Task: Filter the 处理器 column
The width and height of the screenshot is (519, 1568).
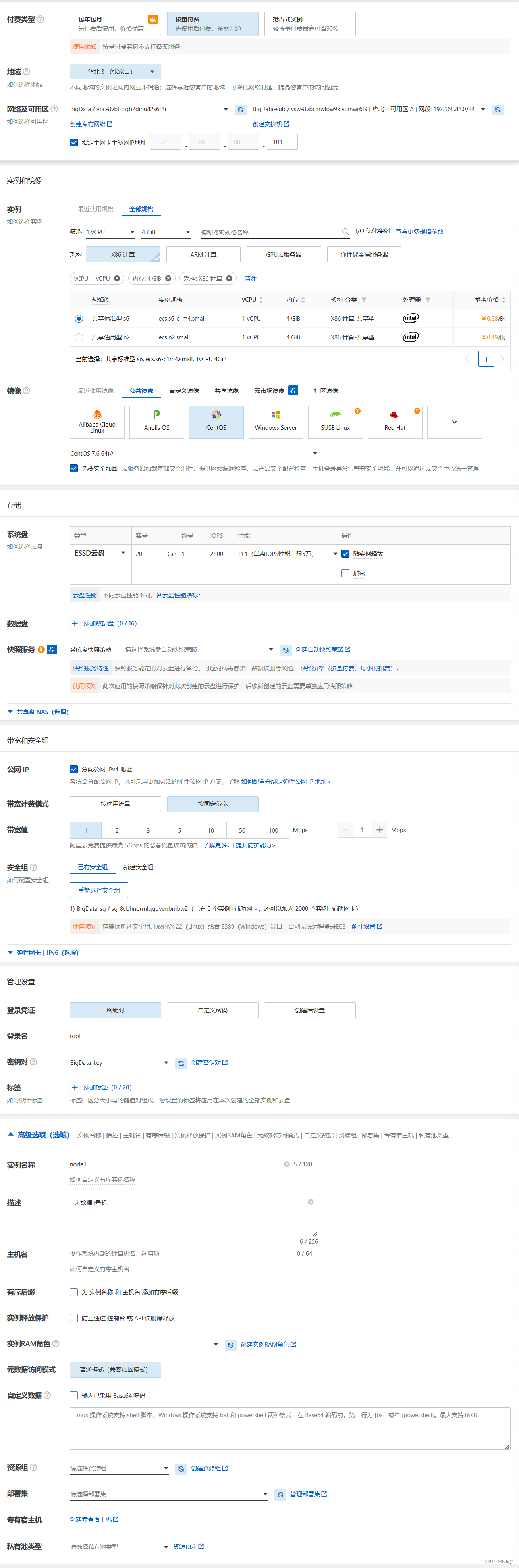Action: point(428,300)
